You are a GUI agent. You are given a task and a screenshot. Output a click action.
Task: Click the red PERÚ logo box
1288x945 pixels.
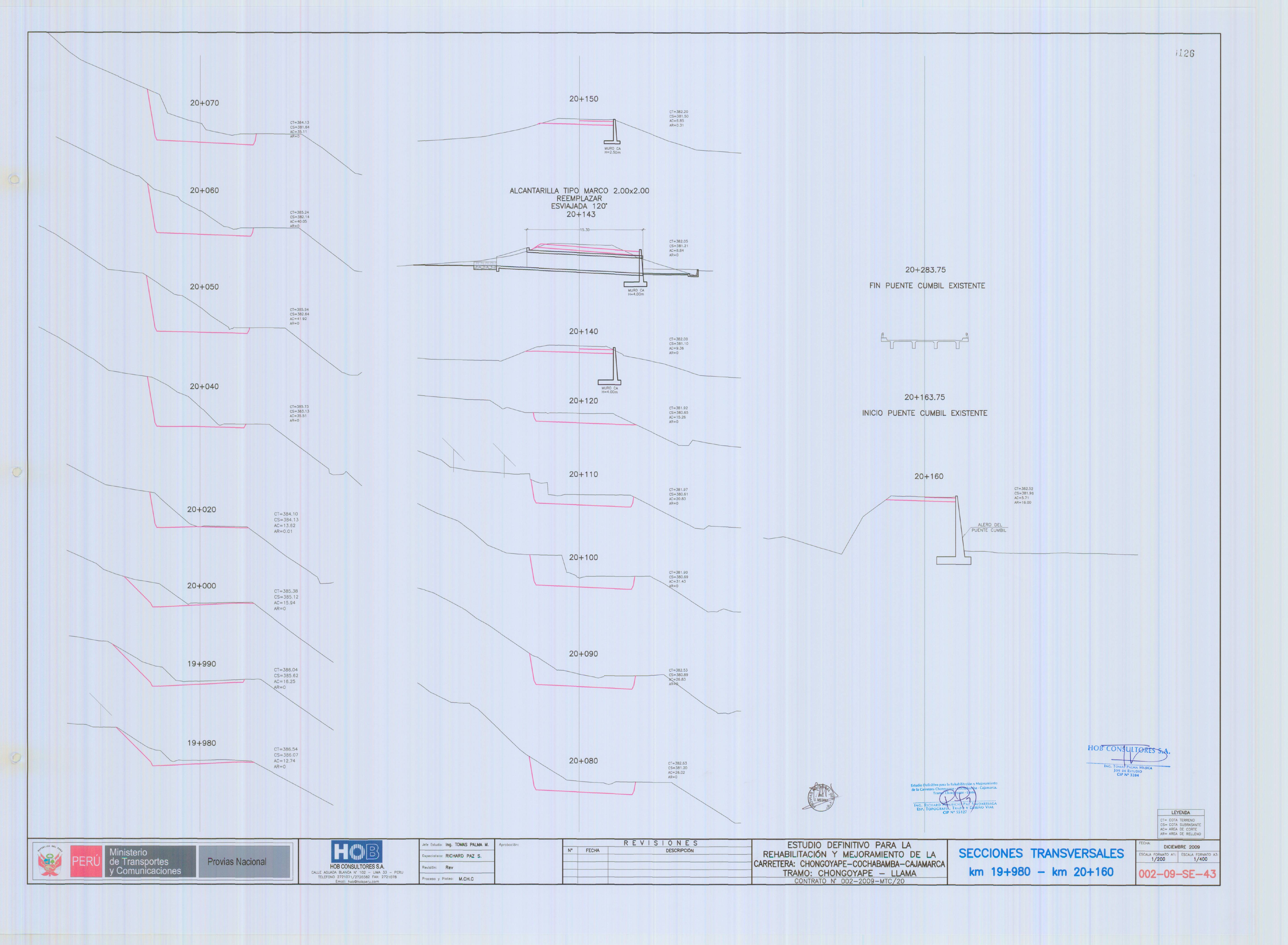point(86,862)
